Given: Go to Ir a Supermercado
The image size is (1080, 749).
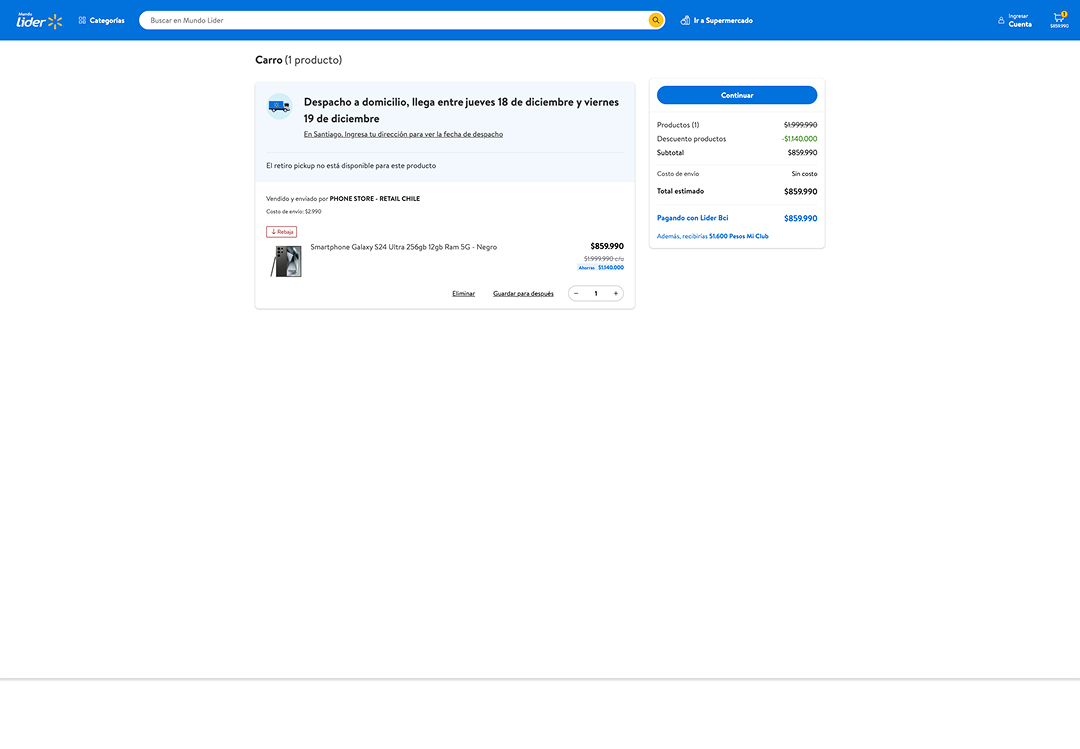Looking at the screenshot, I should [x=716, y=21].
